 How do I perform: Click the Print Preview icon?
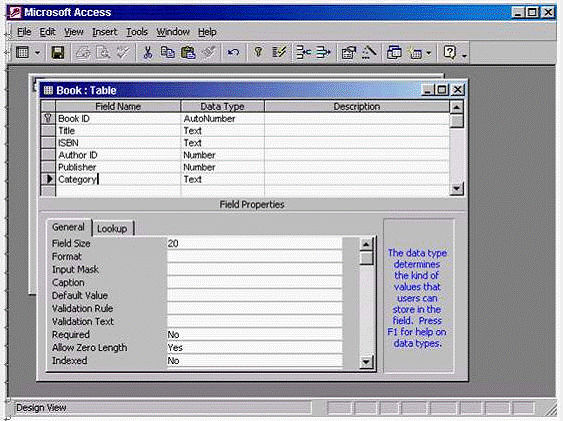pyautogui.click(x=103, y=53)
